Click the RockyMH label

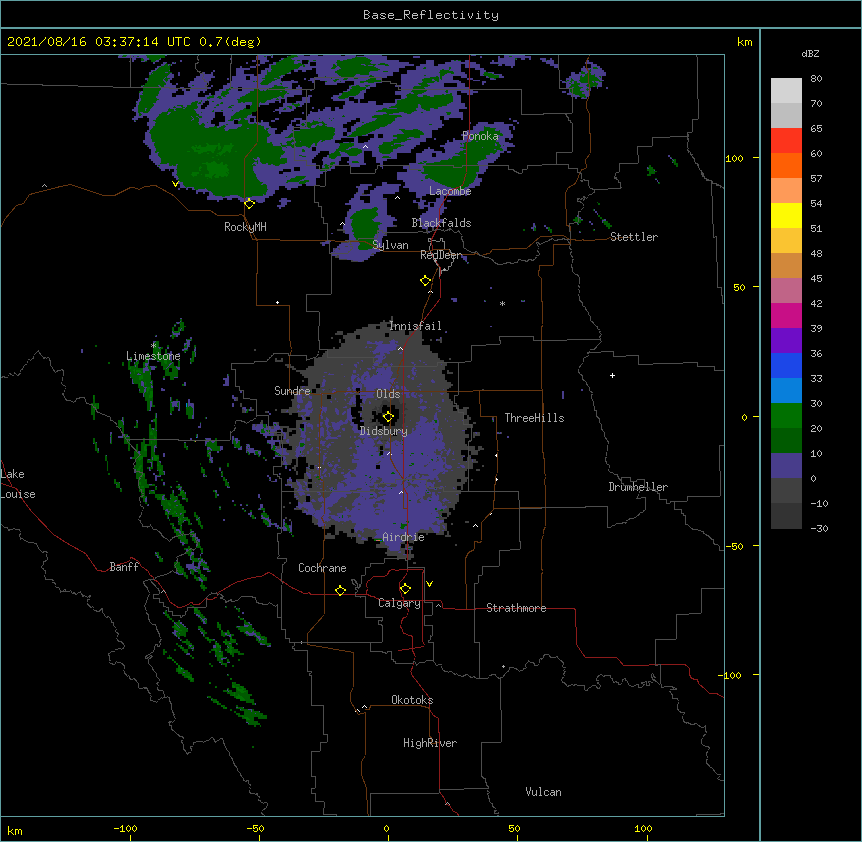pyautogui.click(x=245, y=227)
